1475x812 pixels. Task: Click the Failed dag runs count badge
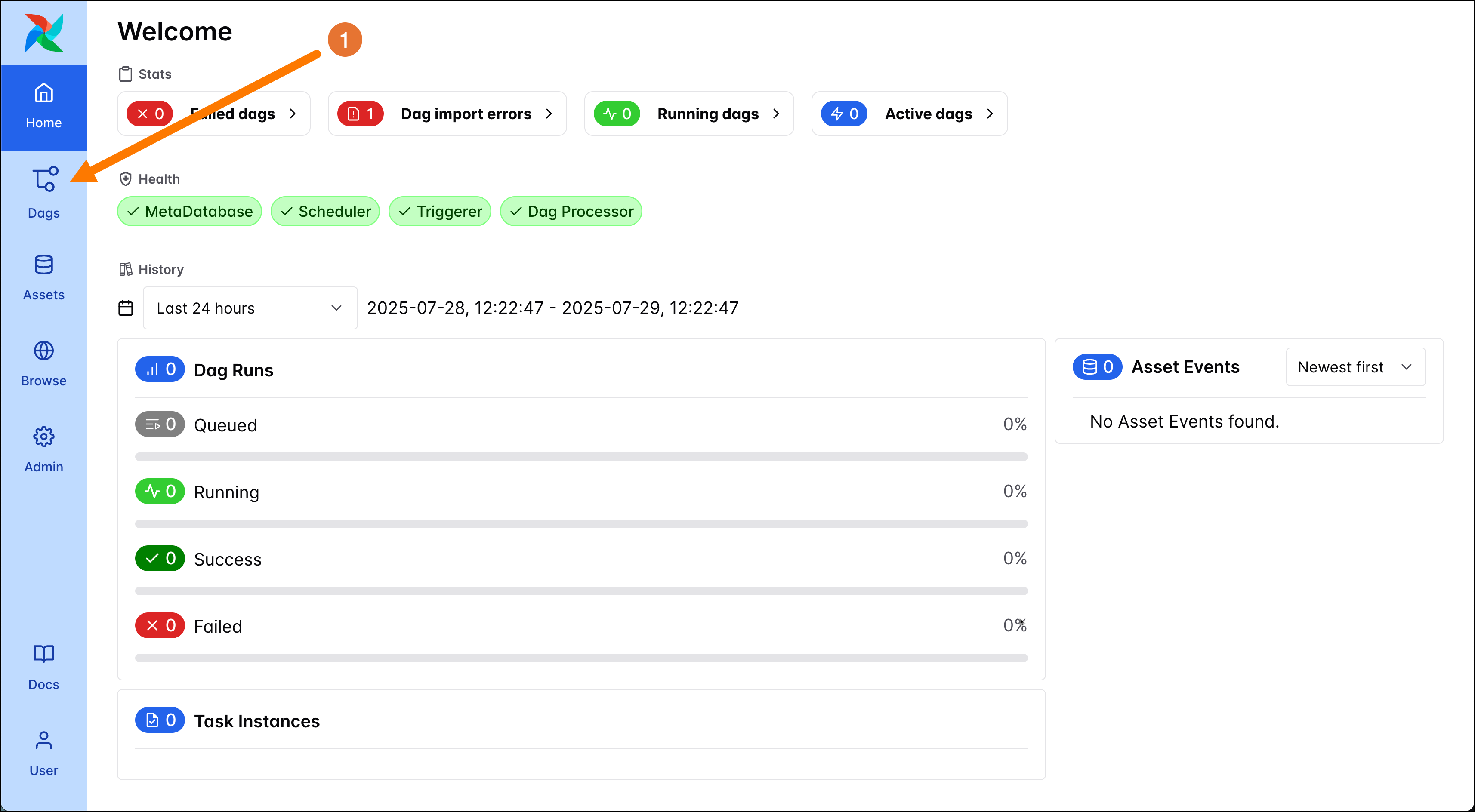(160, 625)
